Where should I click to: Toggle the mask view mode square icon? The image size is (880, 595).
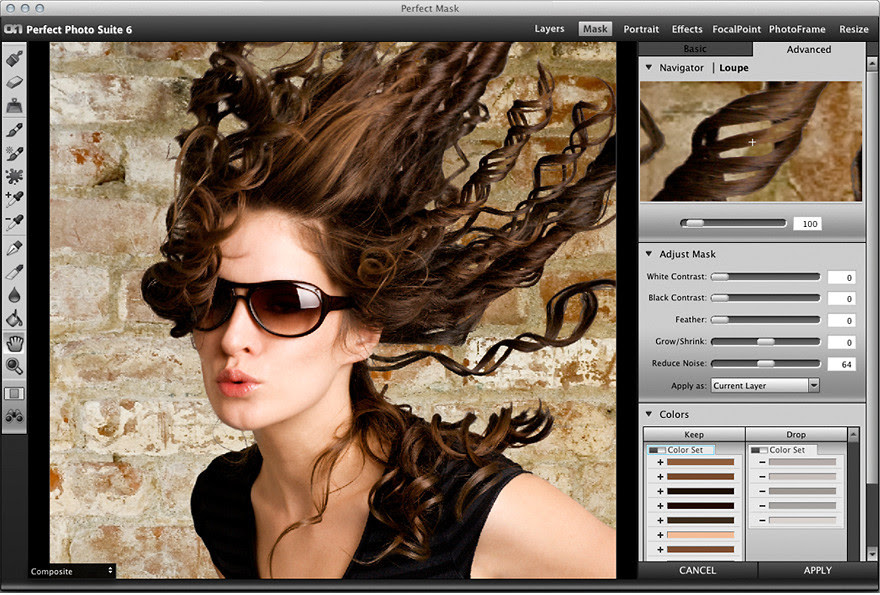(x=14, y=393)
